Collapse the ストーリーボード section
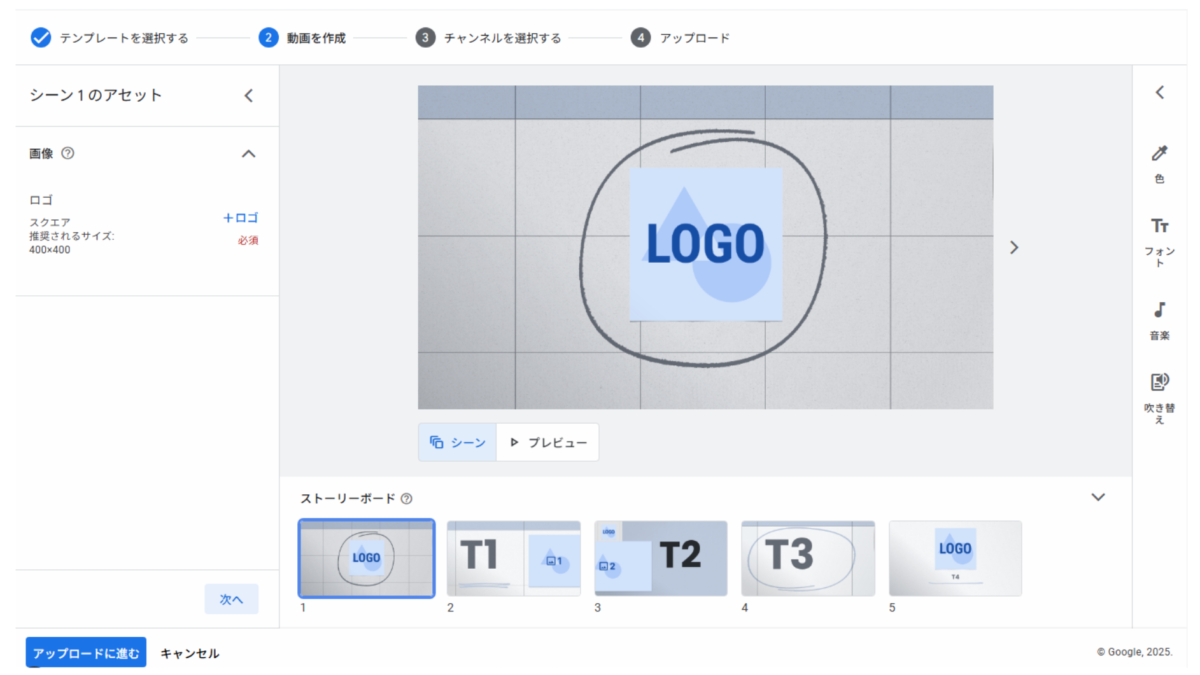The image size is (1200, 675). coord(1098,498)
